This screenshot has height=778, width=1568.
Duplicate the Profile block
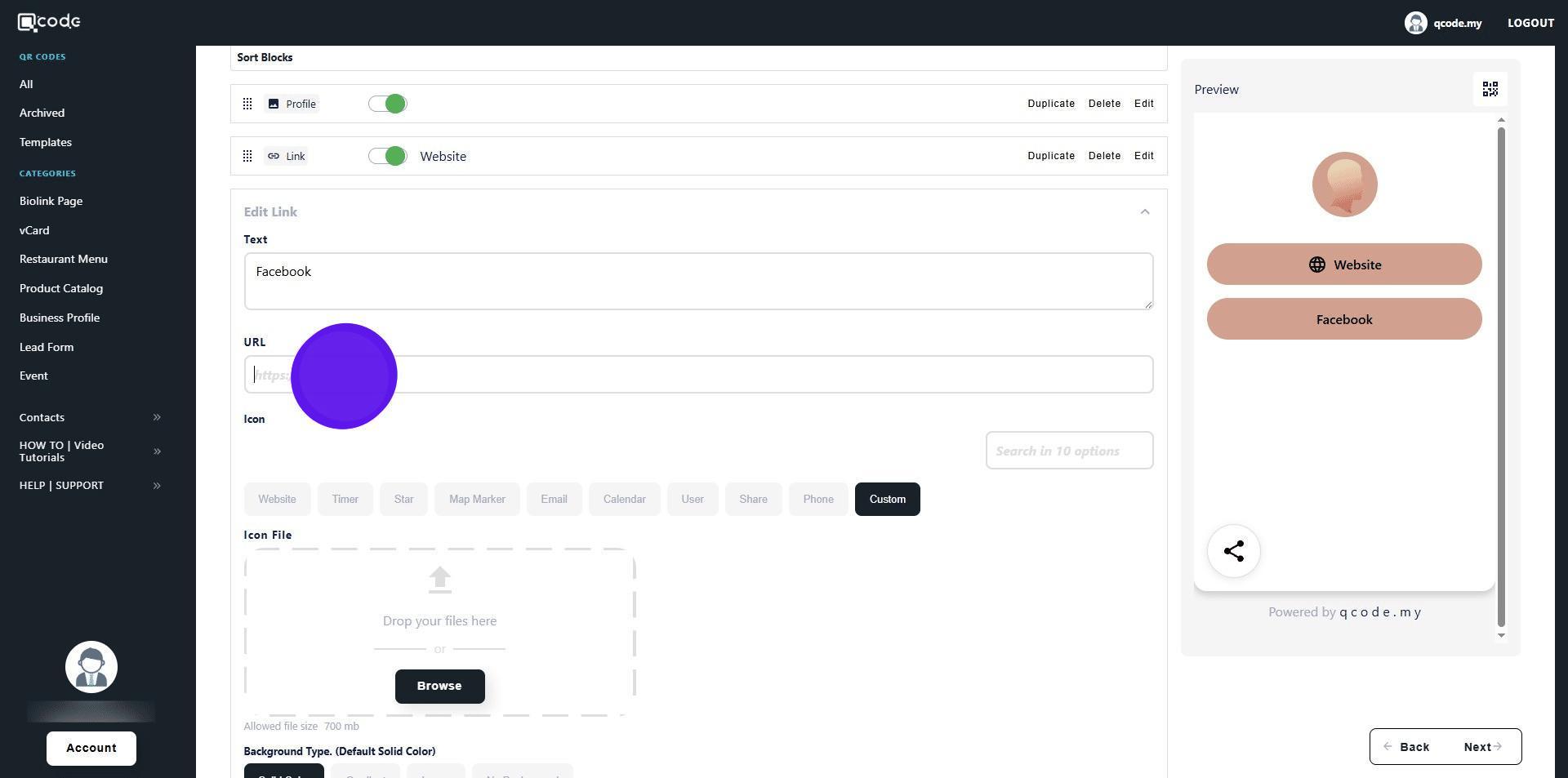click(x=1051, y=104)
